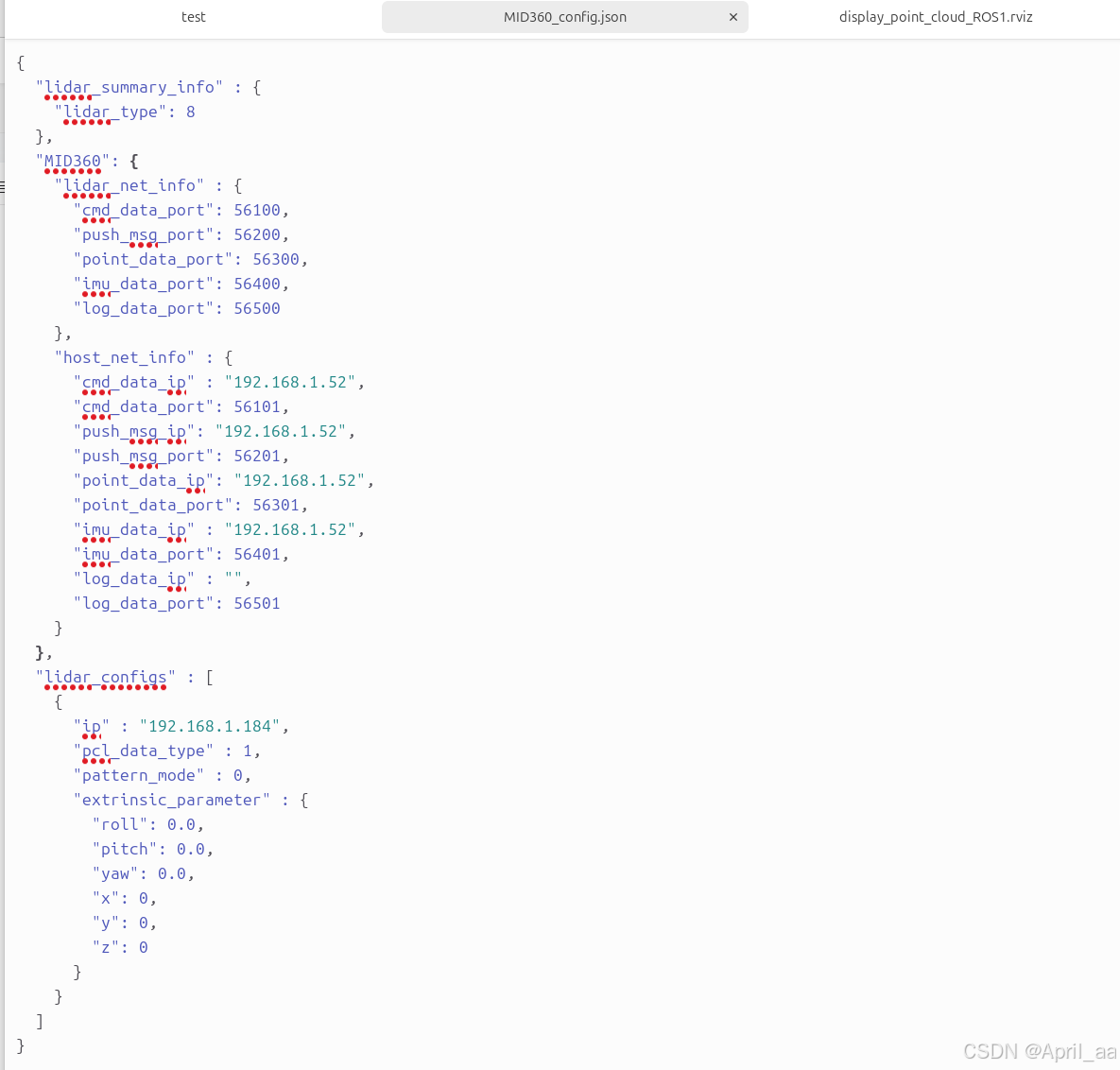Click the log_data_port value 56500
Screen dimensions: 1120x1070
(257, 308)
